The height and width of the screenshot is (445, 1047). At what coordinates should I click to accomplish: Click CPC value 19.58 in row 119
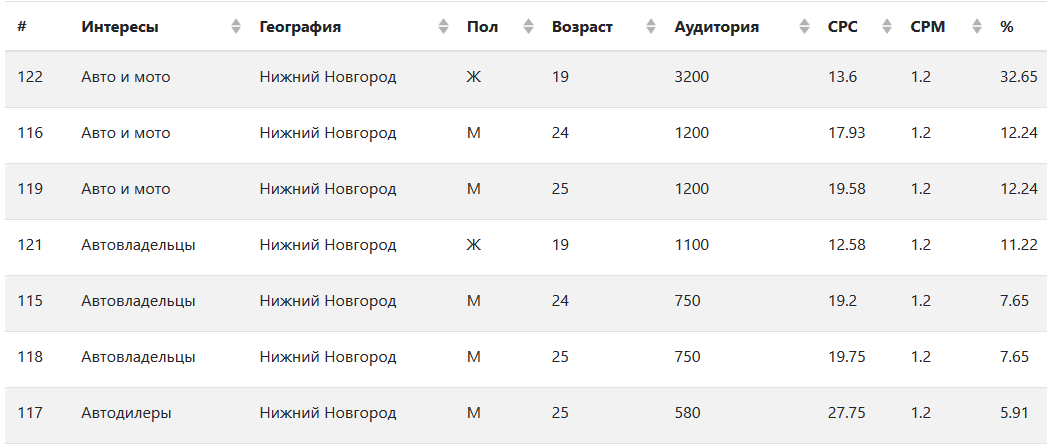point(847,189)
